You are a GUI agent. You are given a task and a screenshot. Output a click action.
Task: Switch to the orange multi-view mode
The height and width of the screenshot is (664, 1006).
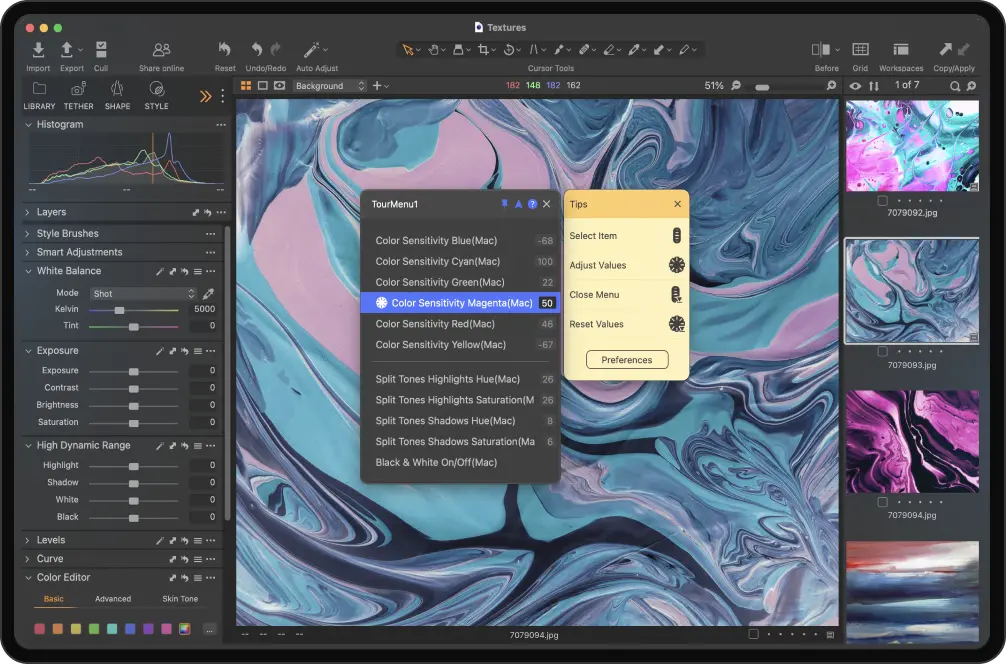246,85
